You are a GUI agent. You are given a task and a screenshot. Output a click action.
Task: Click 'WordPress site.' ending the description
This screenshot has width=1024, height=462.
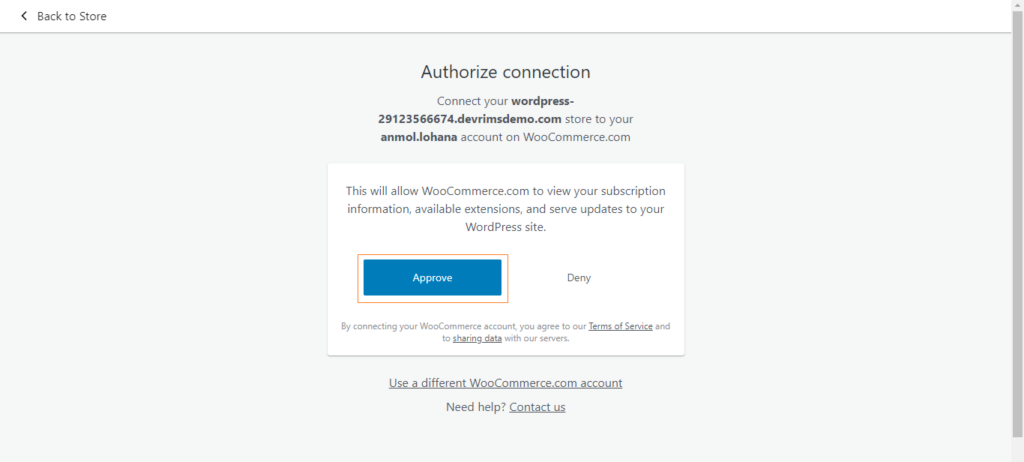[505, 227]
